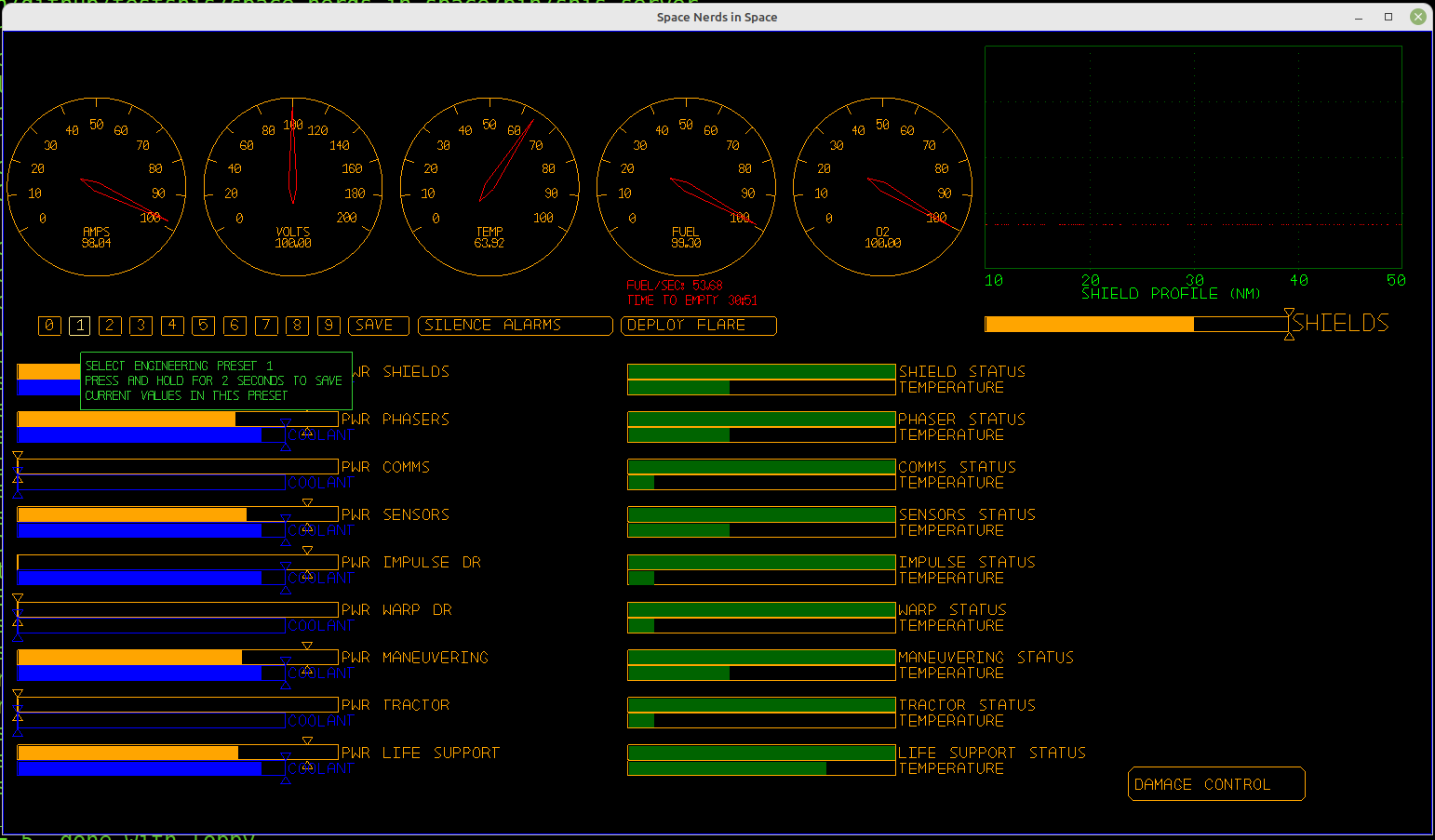Set the PWR Tractor power slider
Image resolution: width=1435 pixels, height=840 pixels.
(x=178, y=705)
